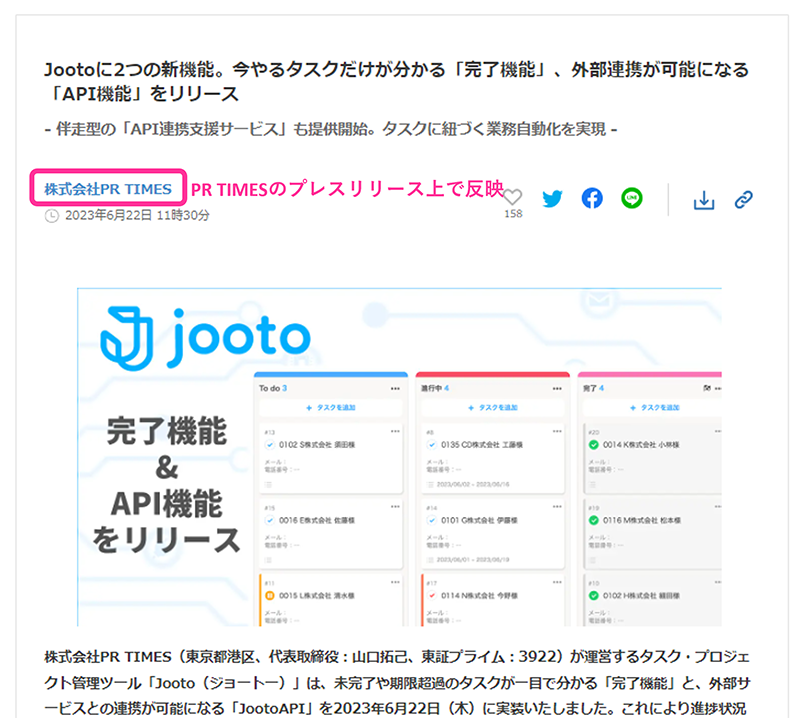Viewport: 800px width, 718px height.
Task: Click 'タスクを追加' in the To do column
Action: [x=331, y=408]
